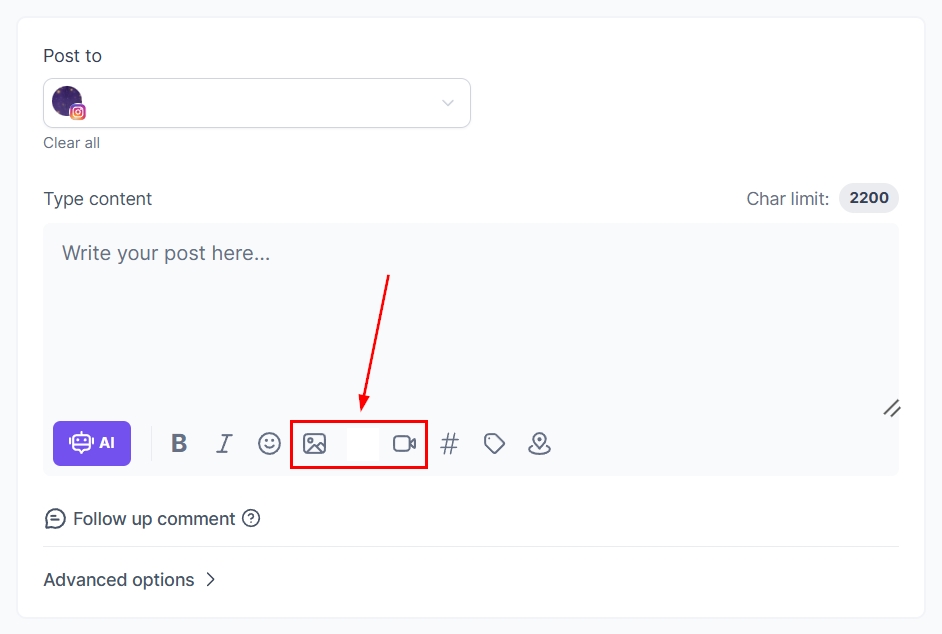
Task: Click the Clear all link
Action: click(x=72, y=143)
